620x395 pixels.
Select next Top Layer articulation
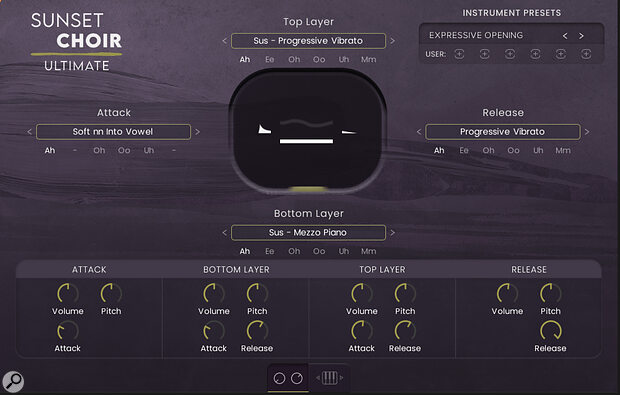(392, 41)
